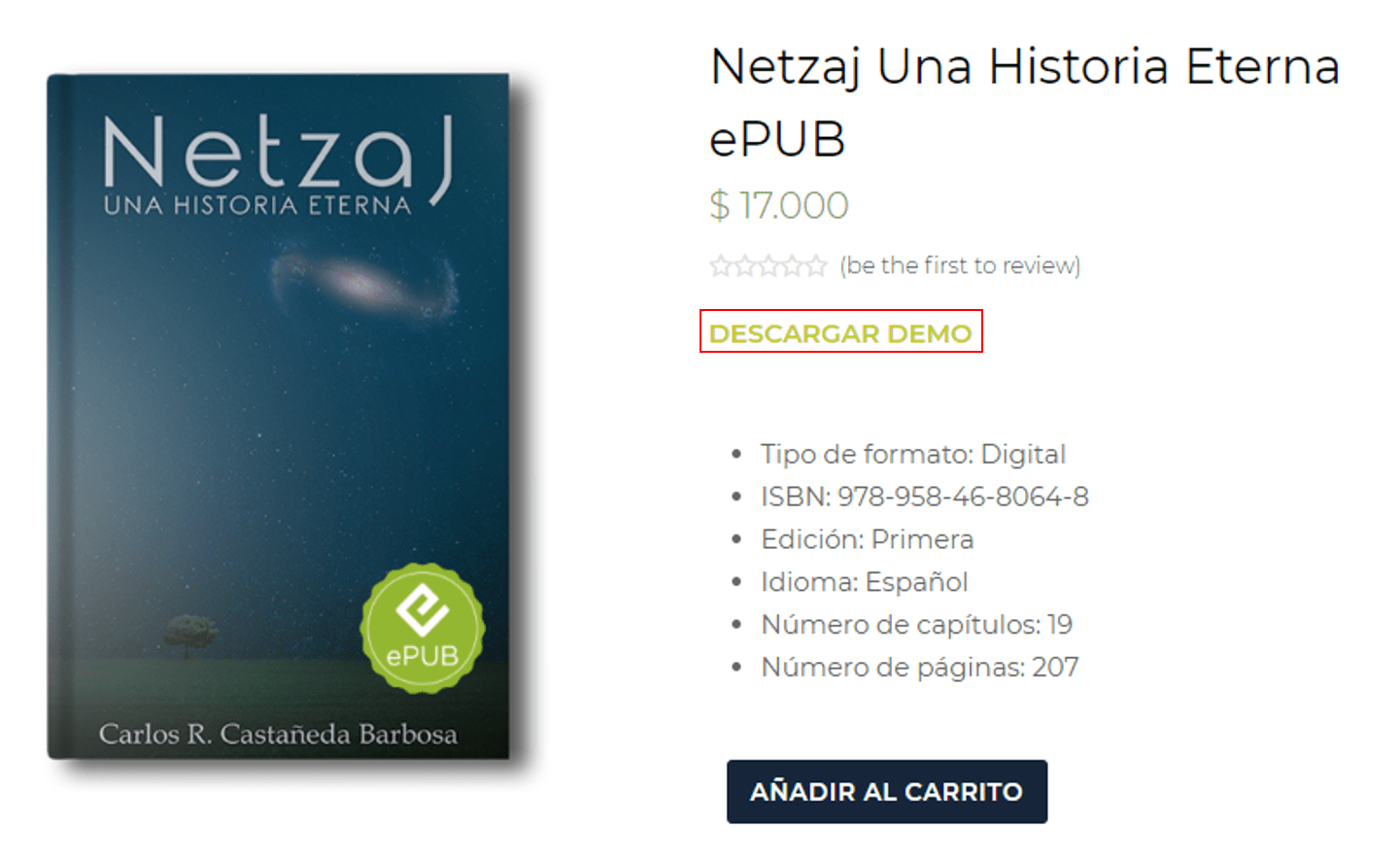Click the 'Número de páginas: 207' item
The image size is (1400, 861).
click(x=920, y=668)
